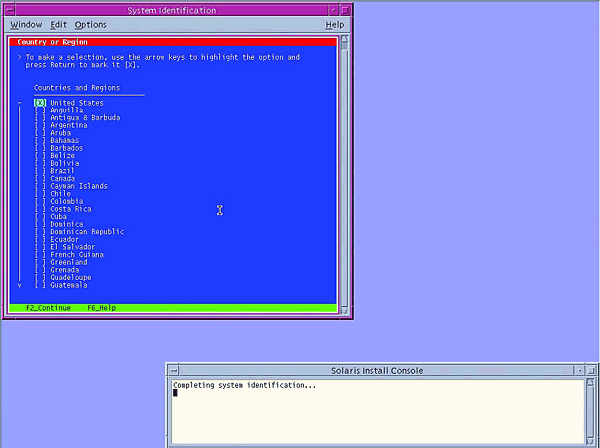Image resolution: width=600 pixels, height=448 pixels.
Task: Select the El Salvador entry
Action: (73, 247)
